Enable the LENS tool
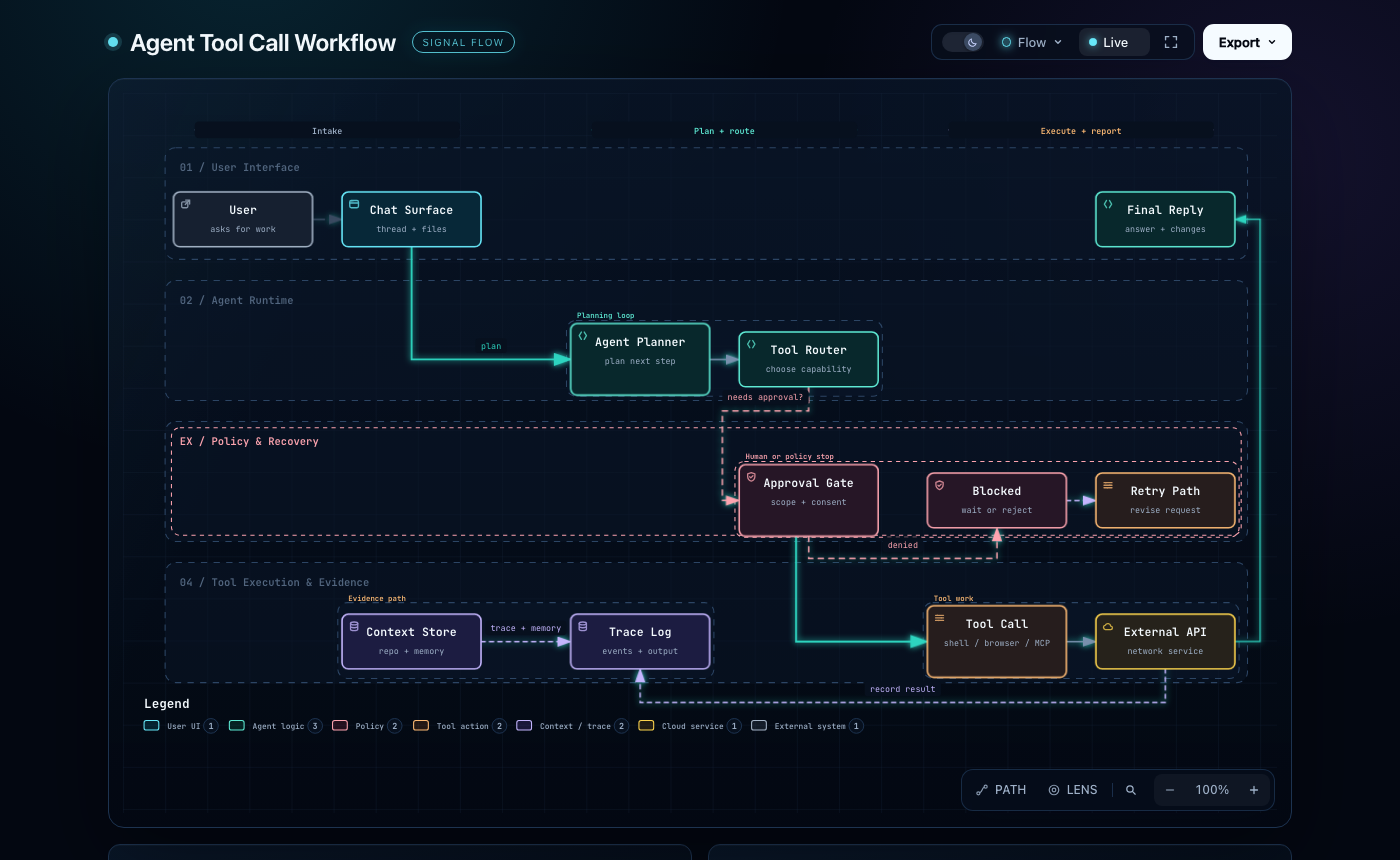 click(1073, 789)
